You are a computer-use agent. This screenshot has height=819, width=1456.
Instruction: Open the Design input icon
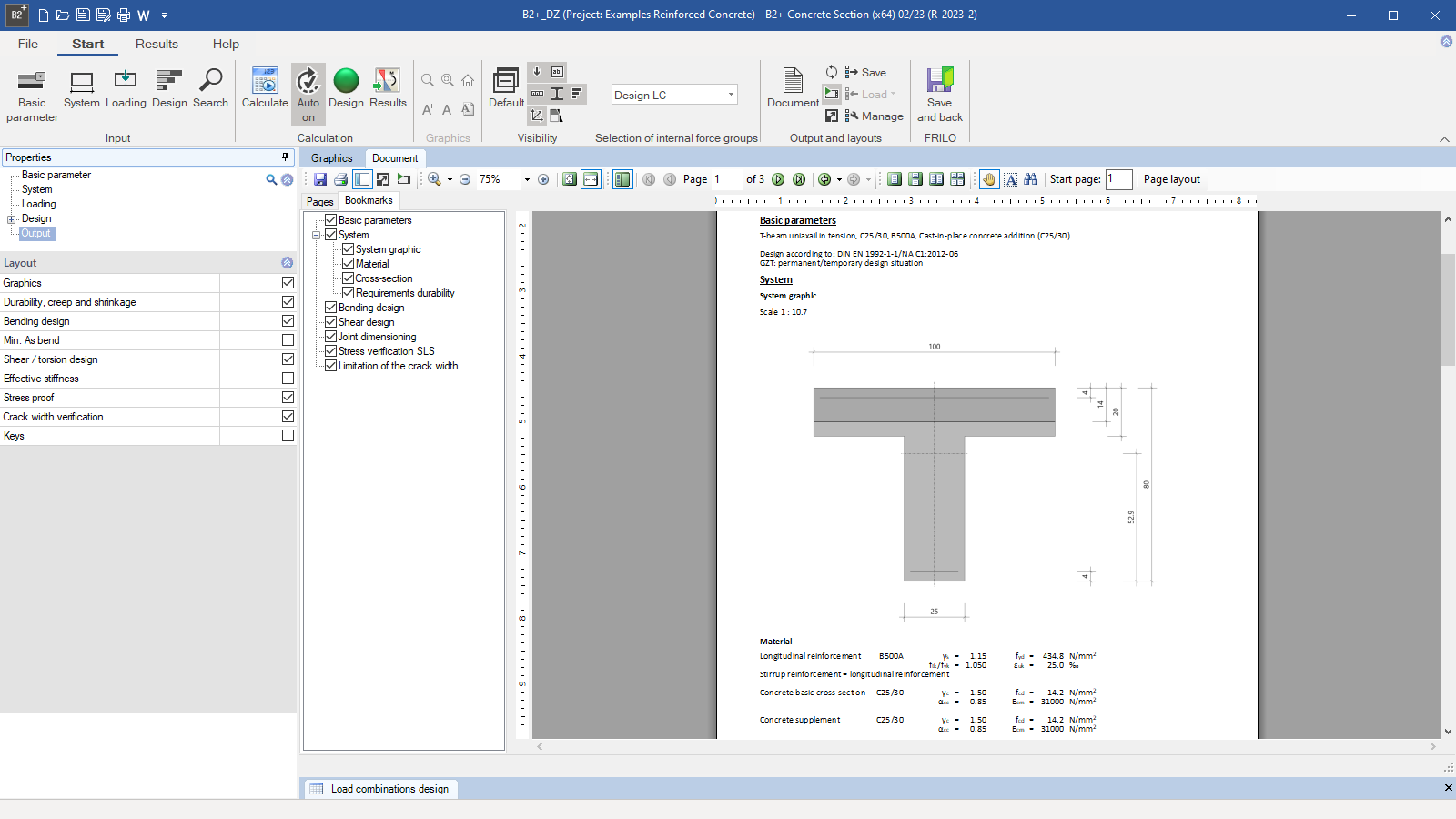[x=169, y=89]
